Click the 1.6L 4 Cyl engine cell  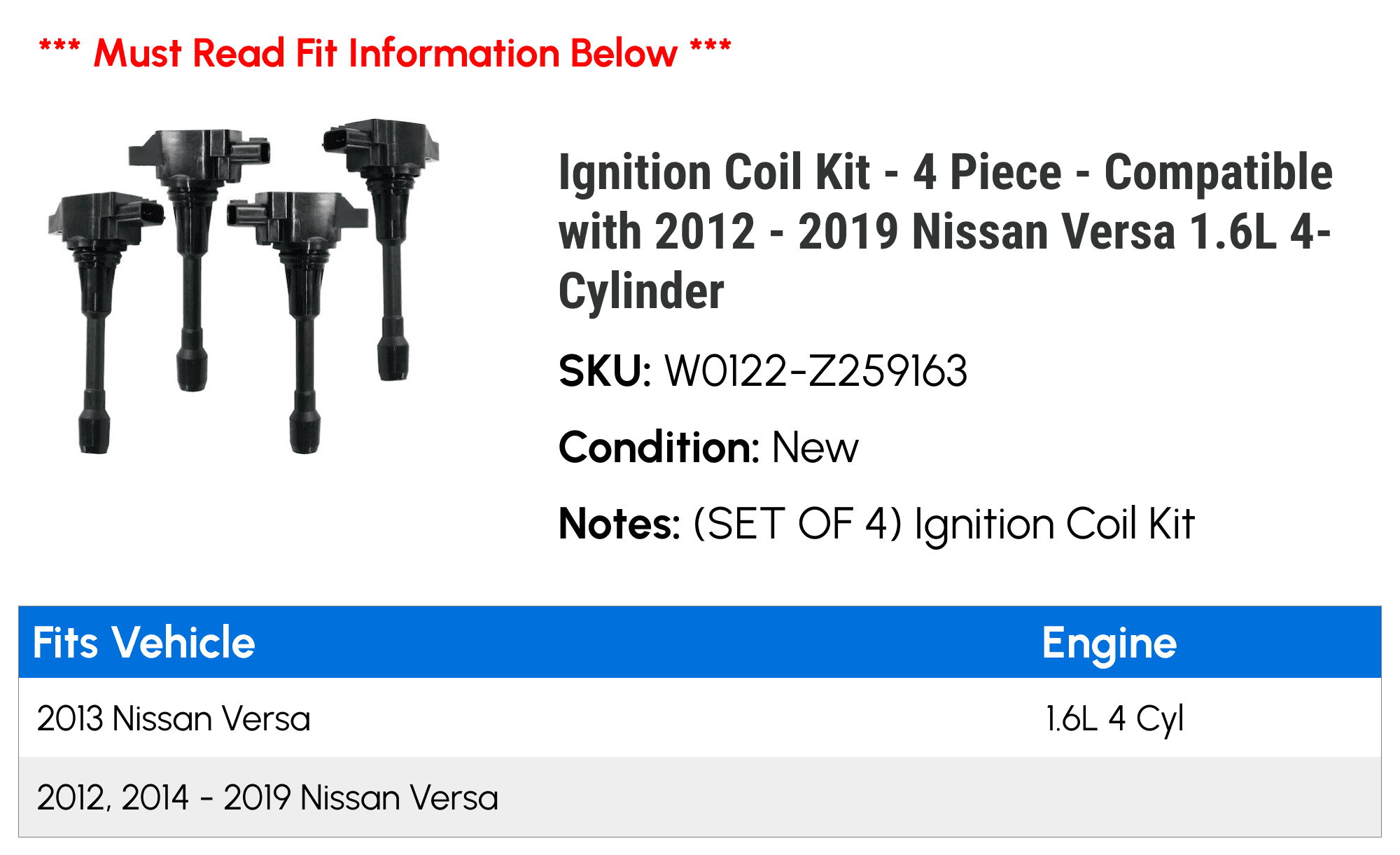(1114, 718)
